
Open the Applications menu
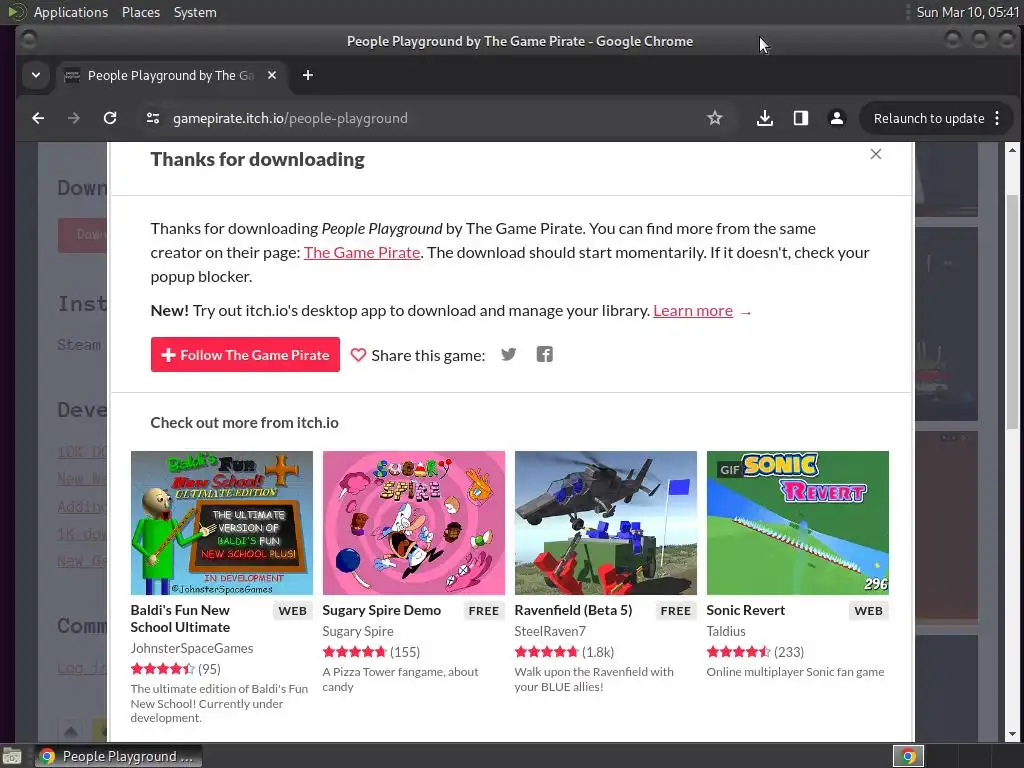(71, 12)
